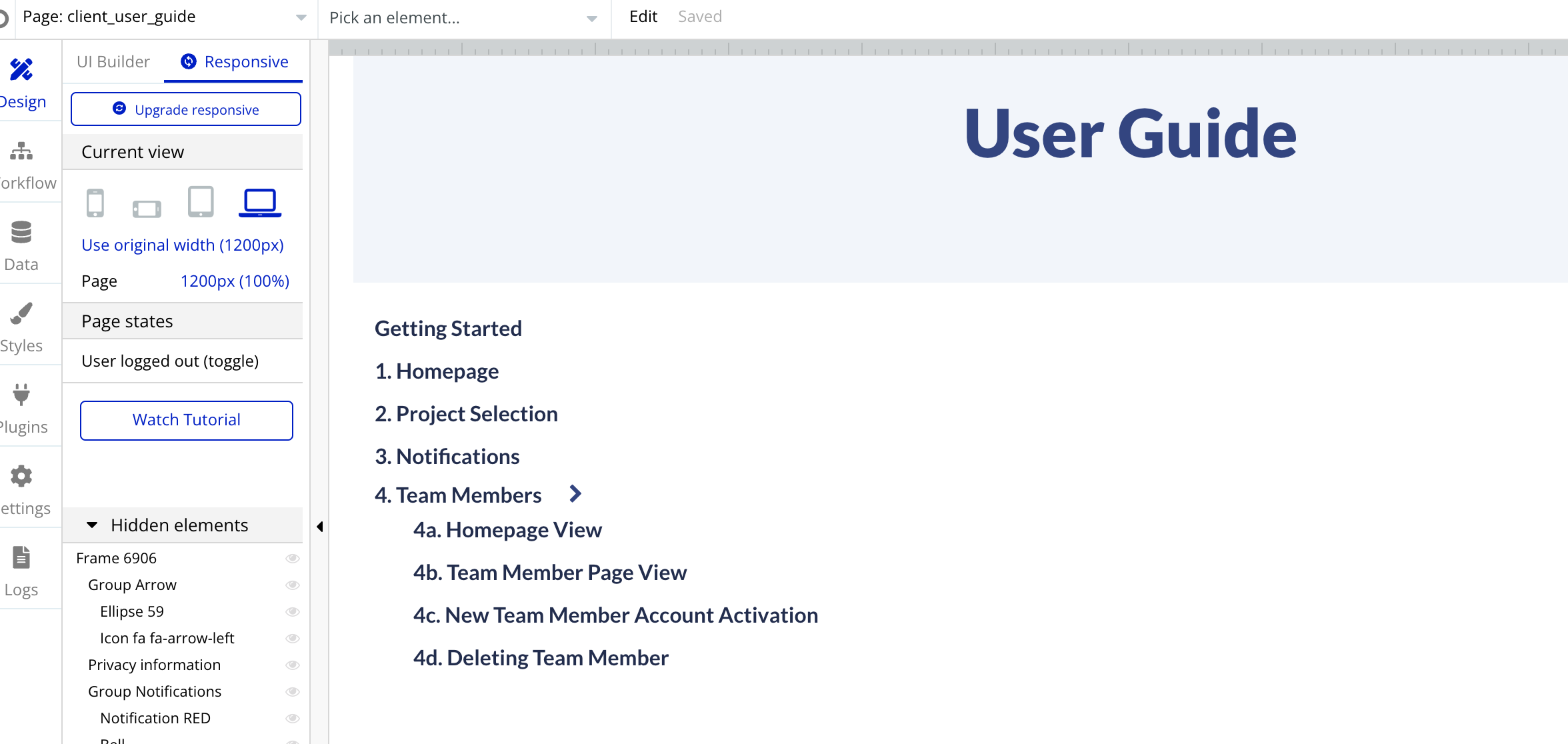
Task: Select the tablet view icon
Action: point(201,202)
